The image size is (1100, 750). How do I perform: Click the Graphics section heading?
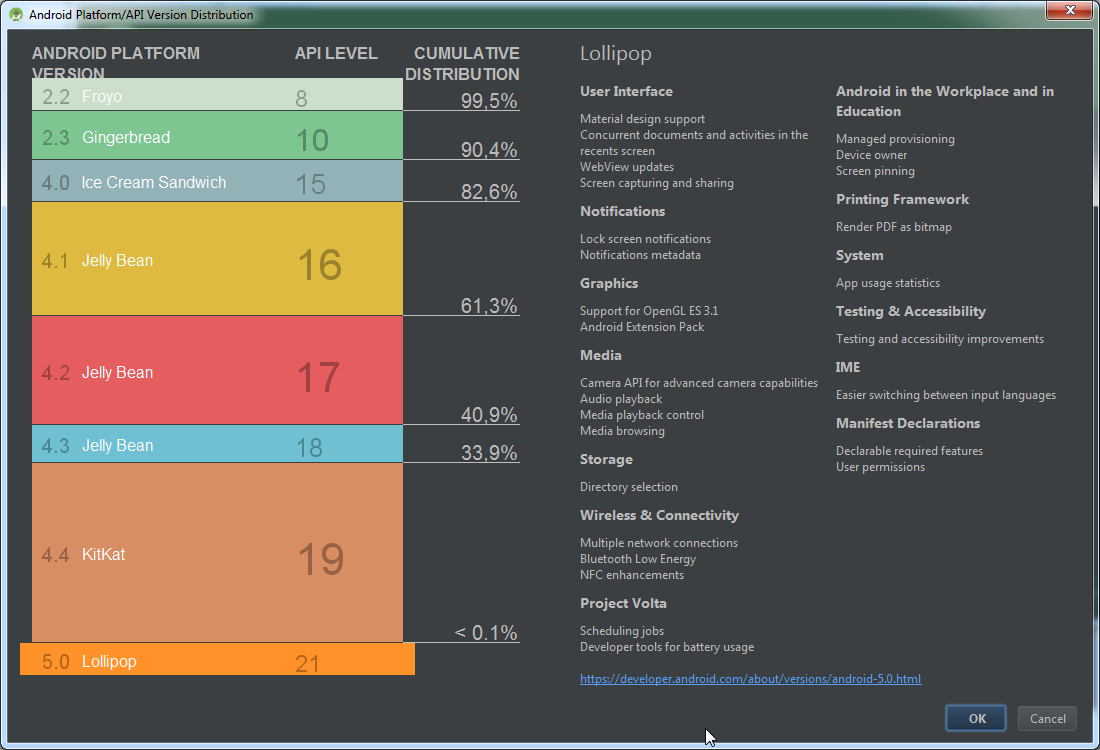point(609,283)
